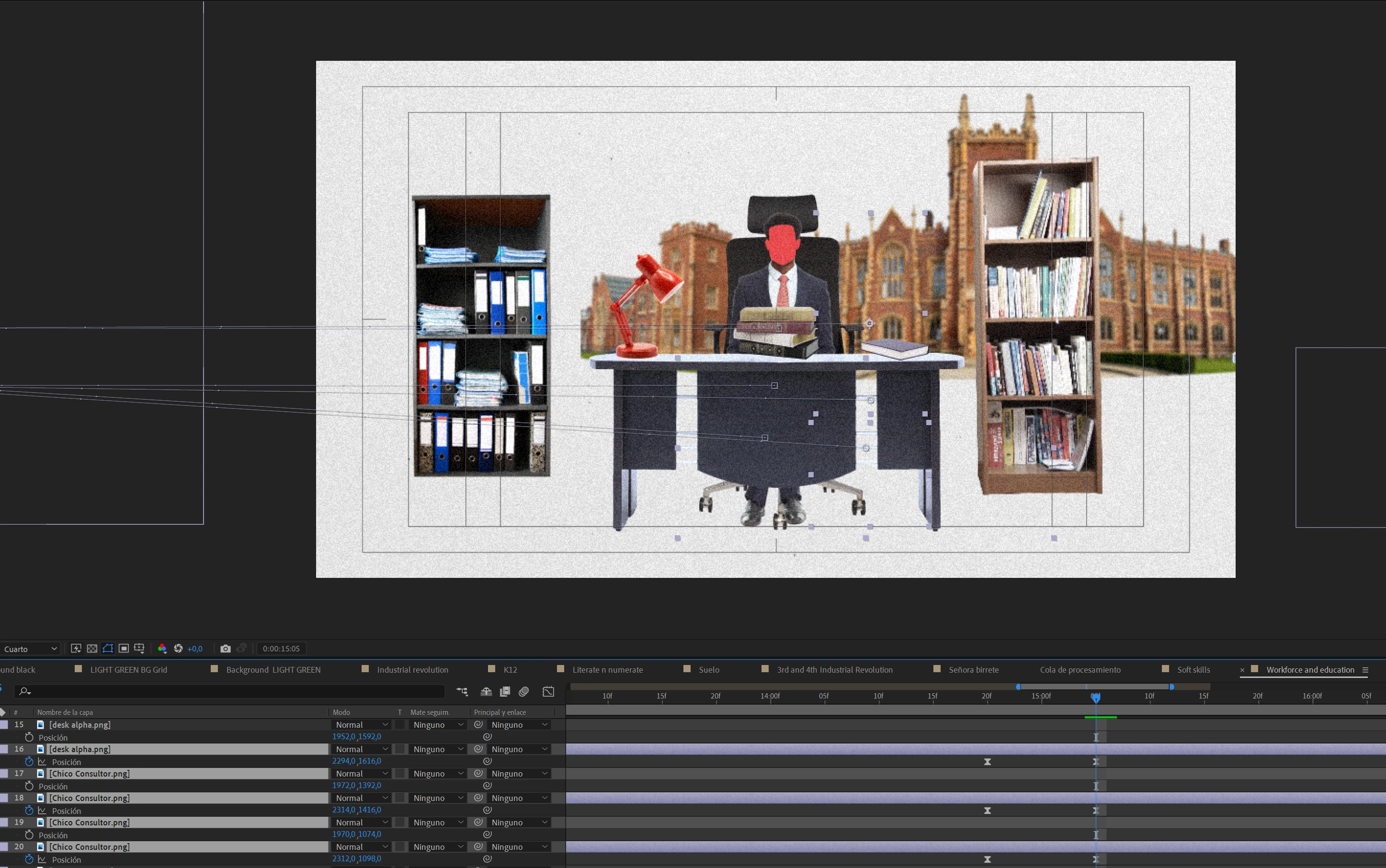Enable frame blending for all layers
The height and width of the screenshot is (868, 1386).
tap(505, 691)
